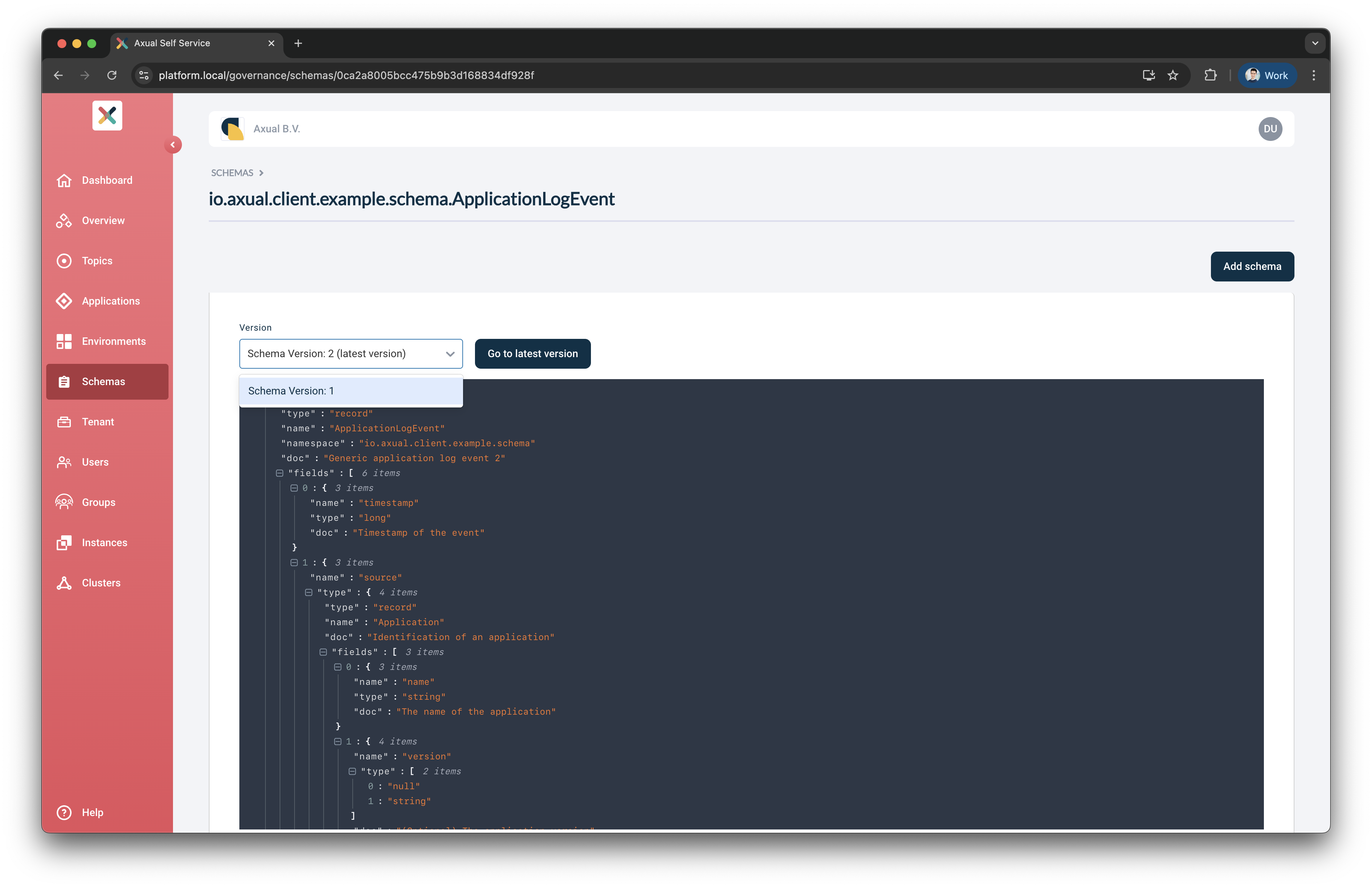Open Topics via its sidebar icon

[x=64, y=261]
